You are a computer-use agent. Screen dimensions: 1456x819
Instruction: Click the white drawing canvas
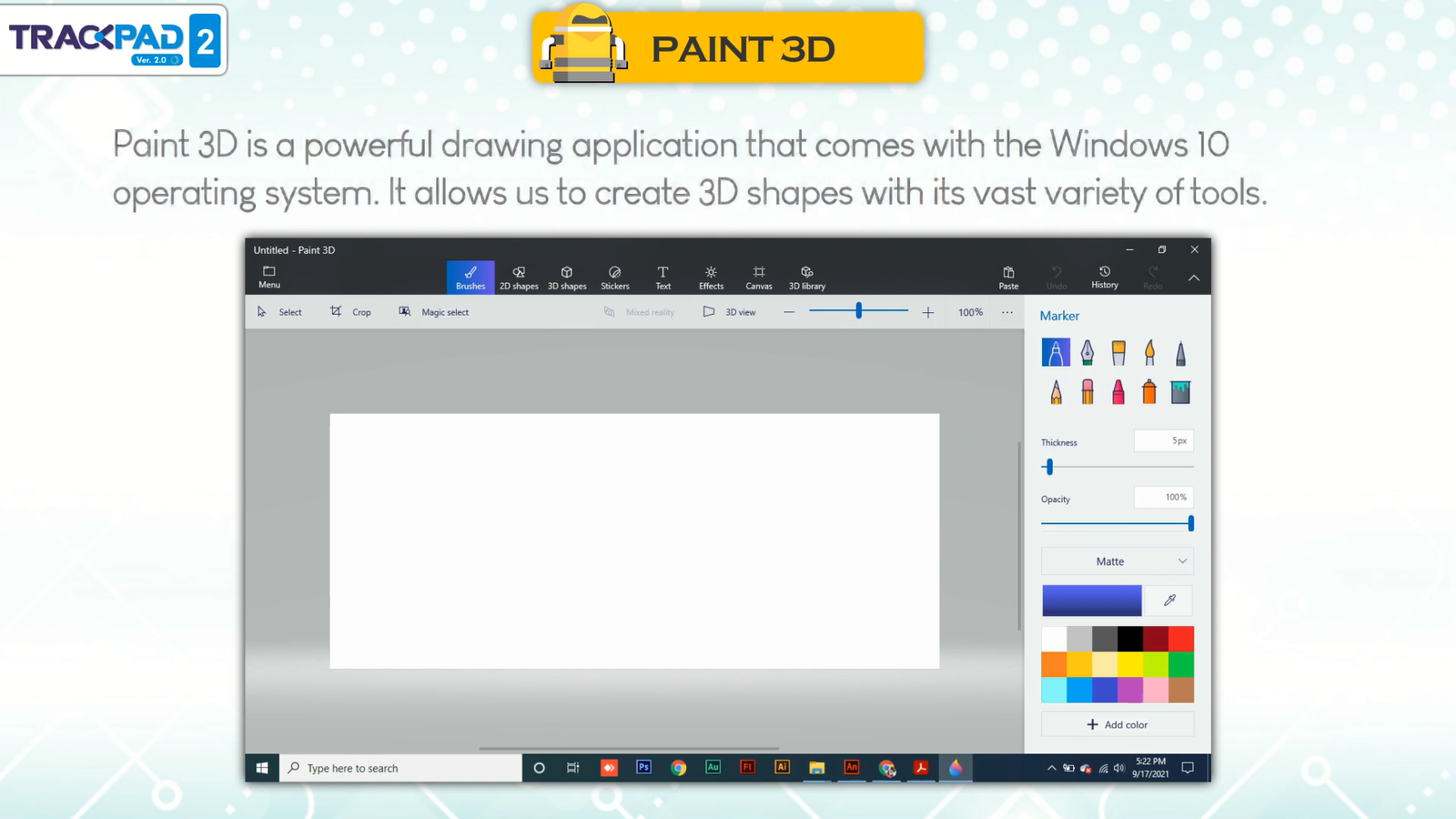click(634, 541)
